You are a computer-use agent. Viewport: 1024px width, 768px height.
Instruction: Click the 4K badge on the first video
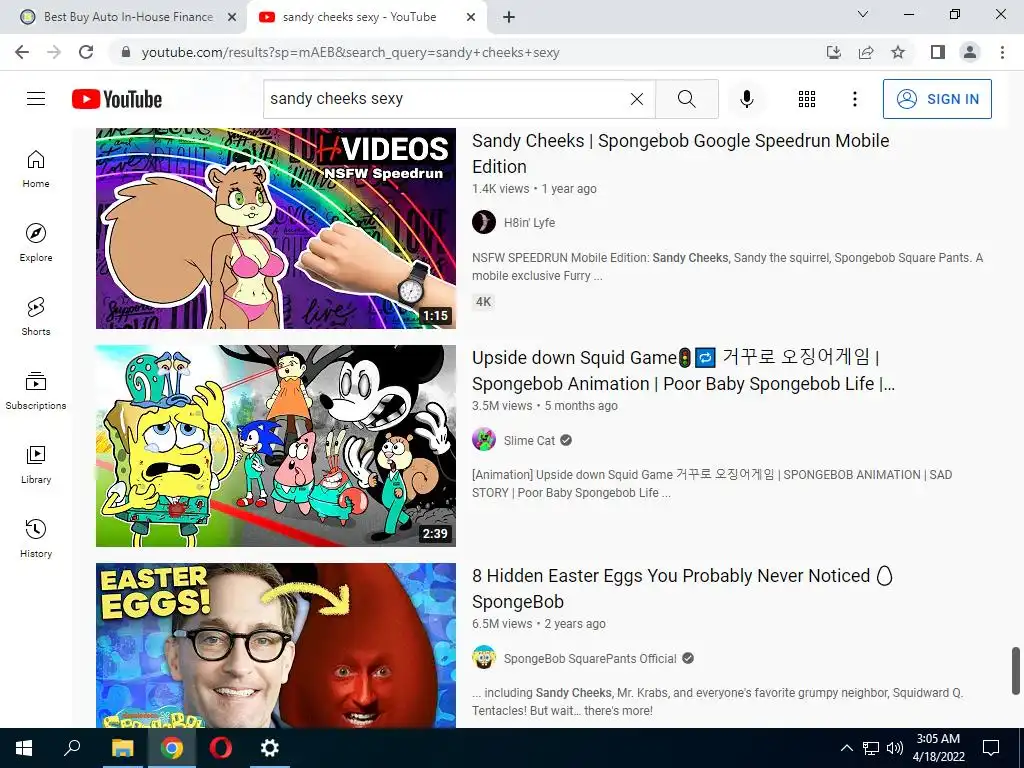click(x=483, y=302)
